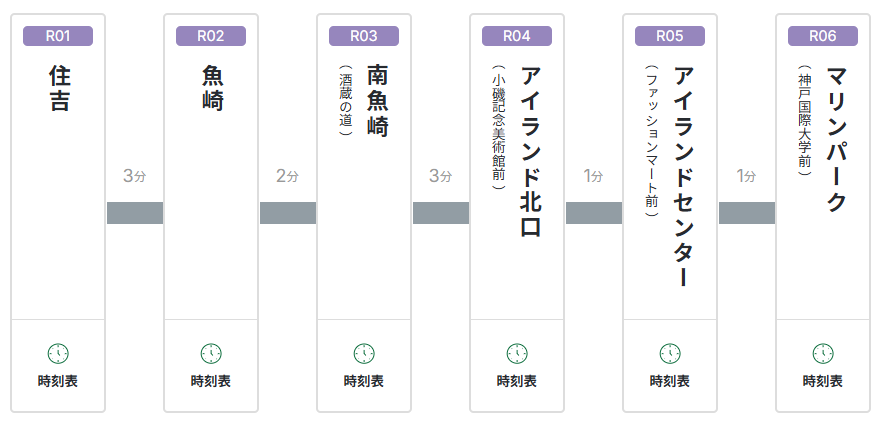This screenshot has height=429, width=888.
Task: Click the clock icon under アイランド北口
Action: [x=517, y=353]
